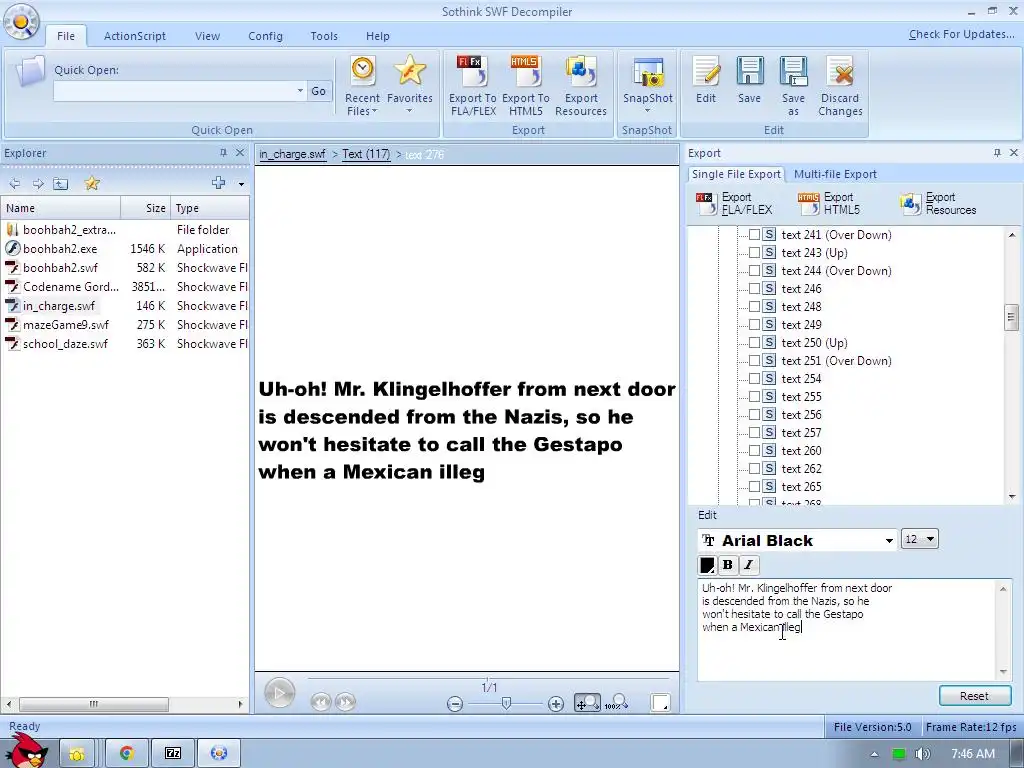The image size is (1024, 768).
Task: Click the Sothink application orb button
Action: point(22,22)
